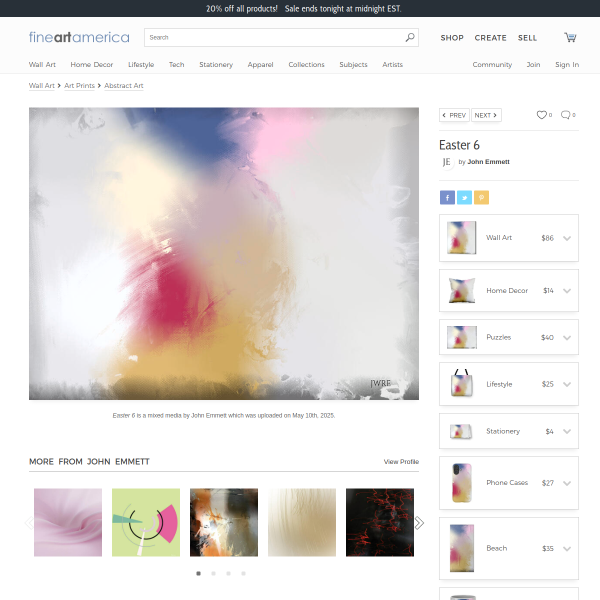Click View Profile link

[401, 461]
